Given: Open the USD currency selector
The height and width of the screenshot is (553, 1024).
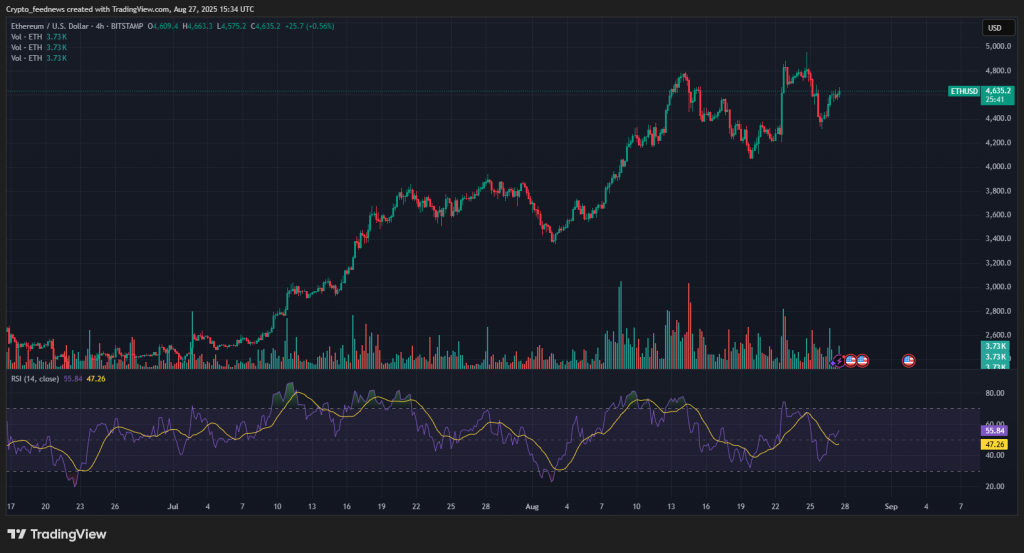Looking at the screenshot, I should pyautogui.click(x=994, y=28).
